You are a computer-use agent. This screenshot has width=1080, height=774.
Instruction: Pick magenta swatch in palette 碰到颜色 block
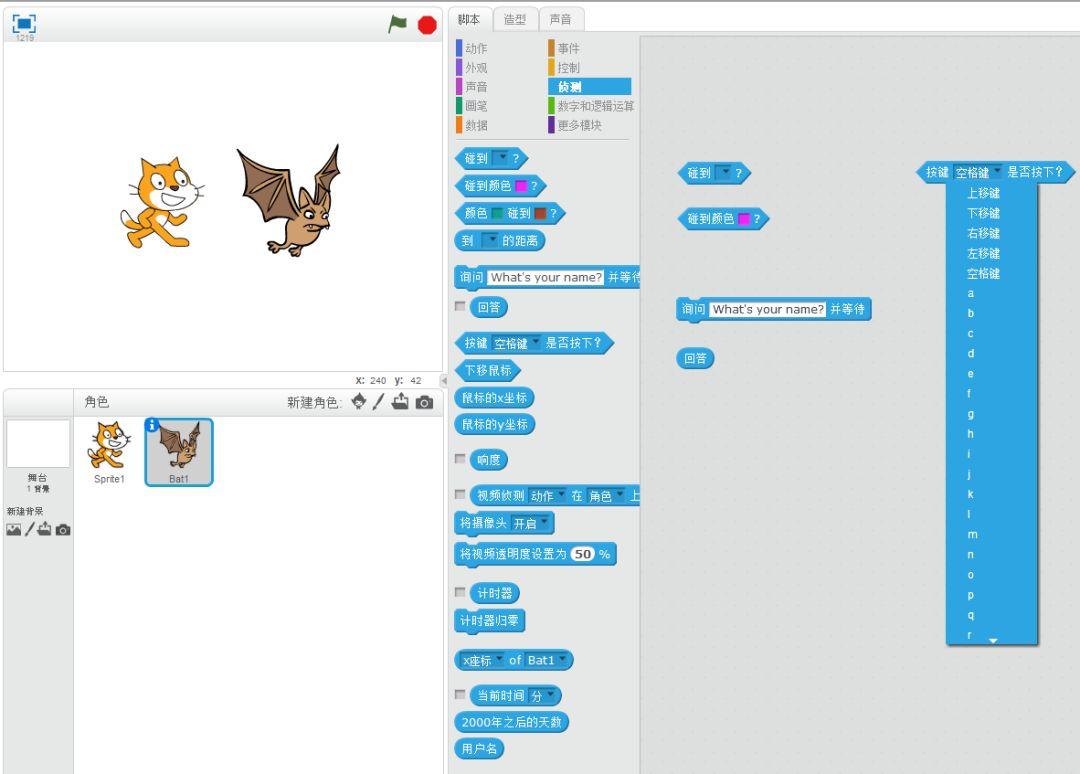point(521,186)
